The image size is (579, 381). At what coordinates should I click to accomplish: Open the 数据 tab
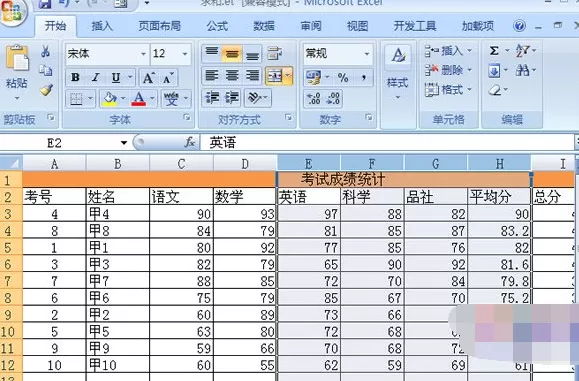264,26
